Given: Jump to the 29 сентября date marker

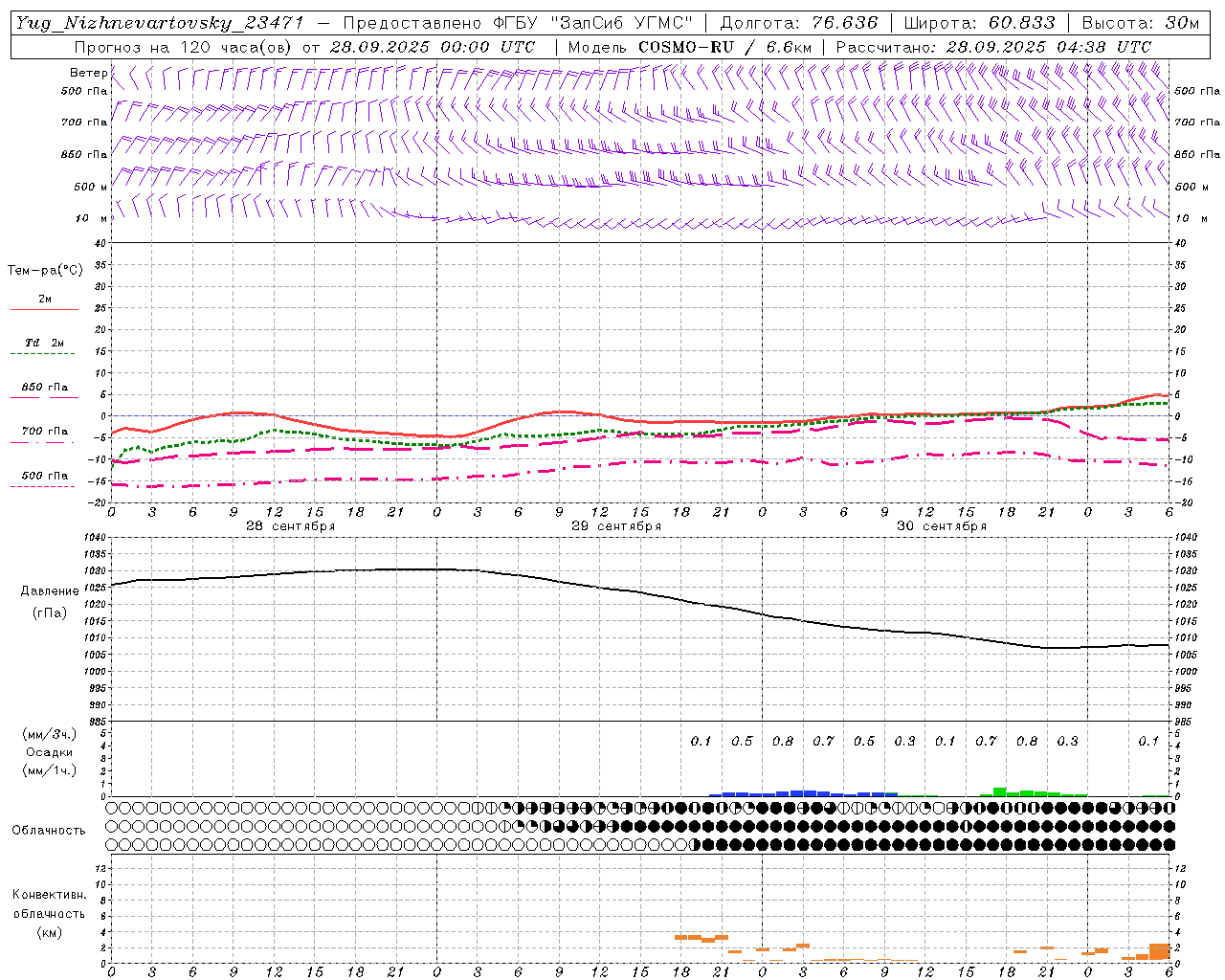Looking at the screenshot, I should coord(615,526).
